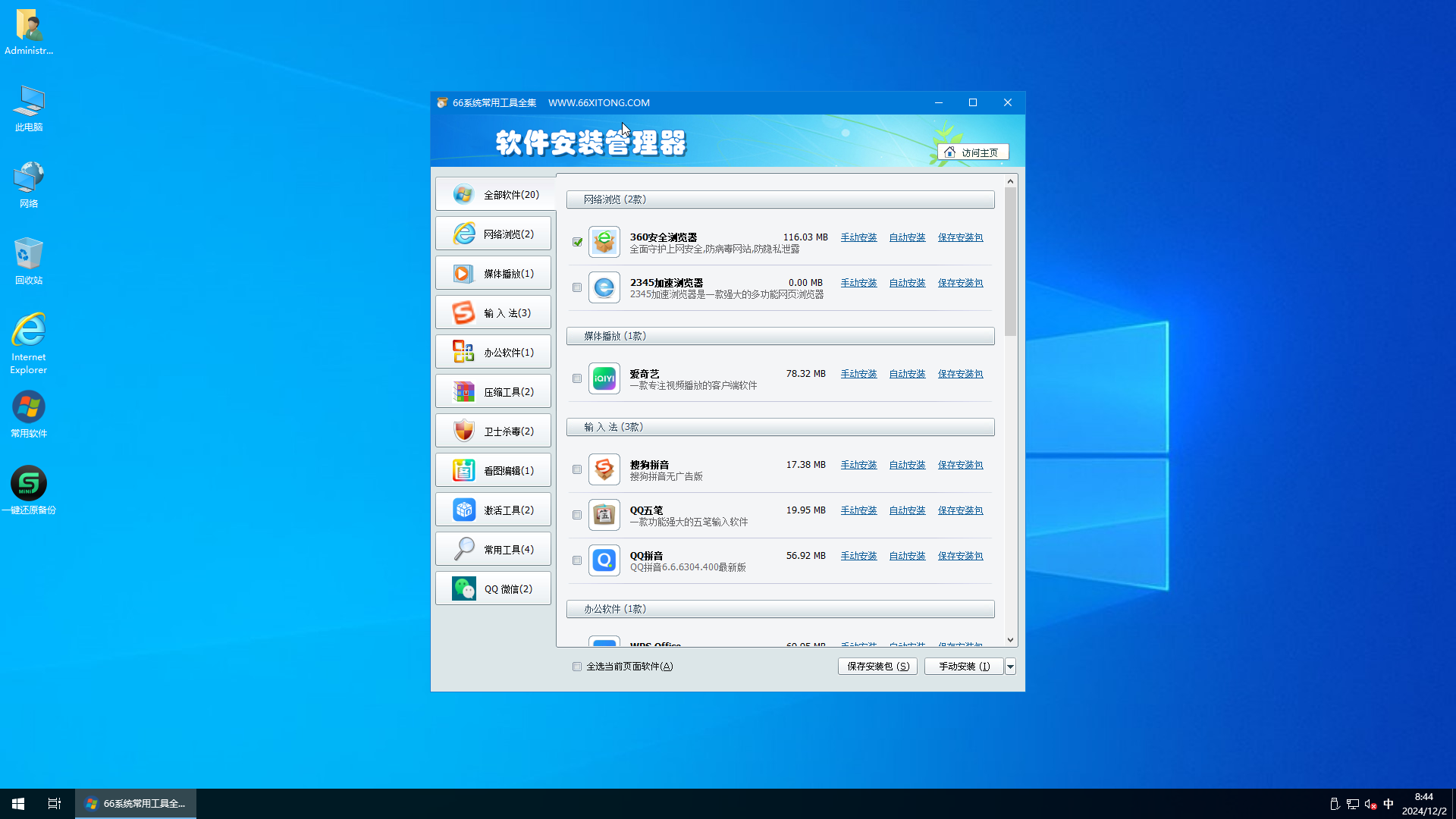Switch to QQ 微信(2) category
This screenshot has height=819, width=1456.
click(x=493, y=588)
